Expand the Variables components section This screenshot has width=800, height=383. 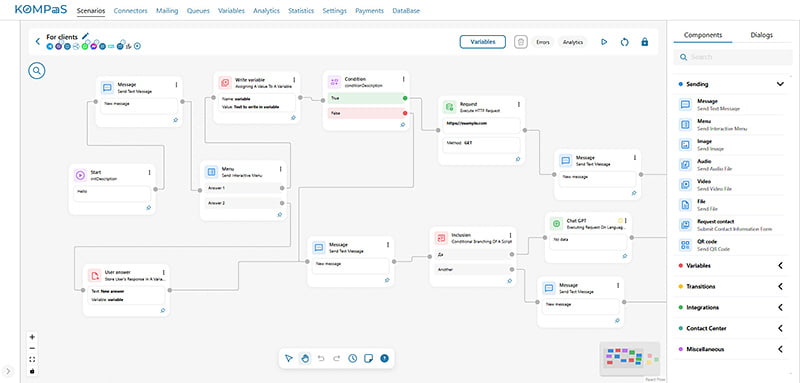click(780, 266)
